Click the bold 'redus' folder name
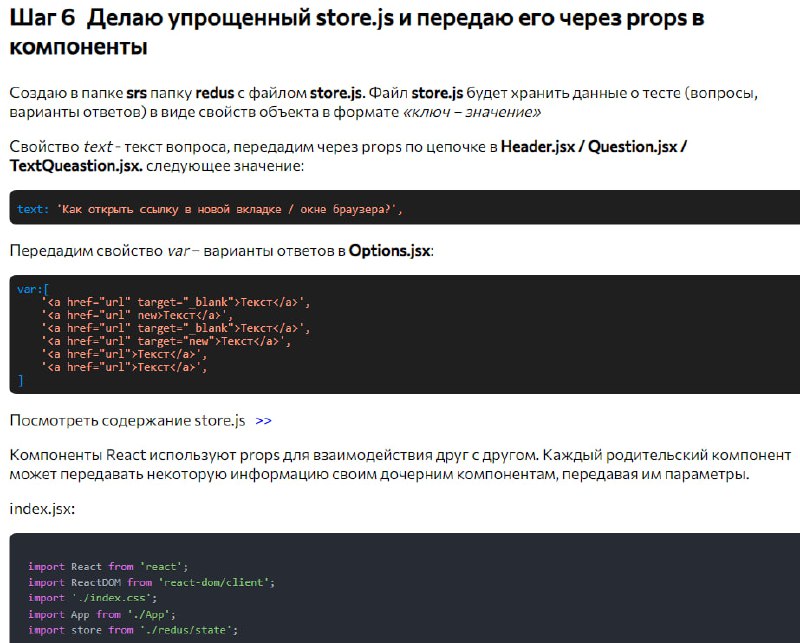This screenshot has height=643, width=800. pos(215,93)
